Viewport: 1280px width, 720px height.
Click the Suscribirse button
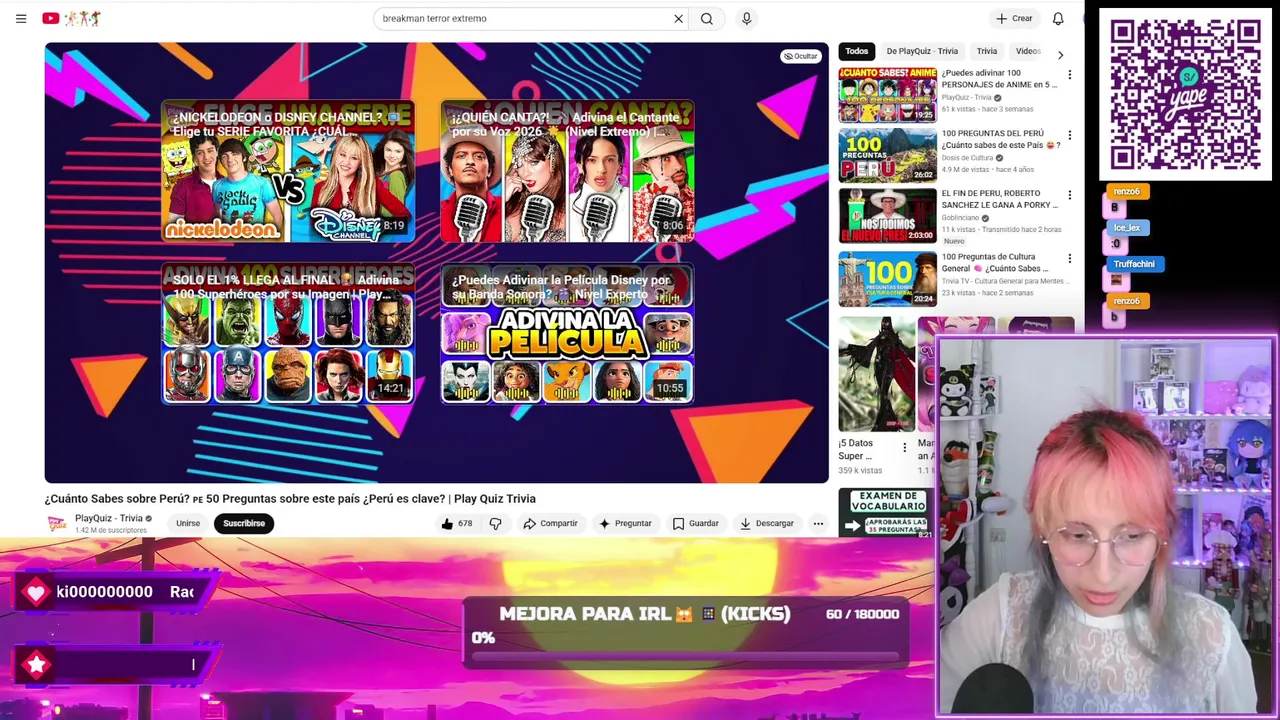click(244, 523)
